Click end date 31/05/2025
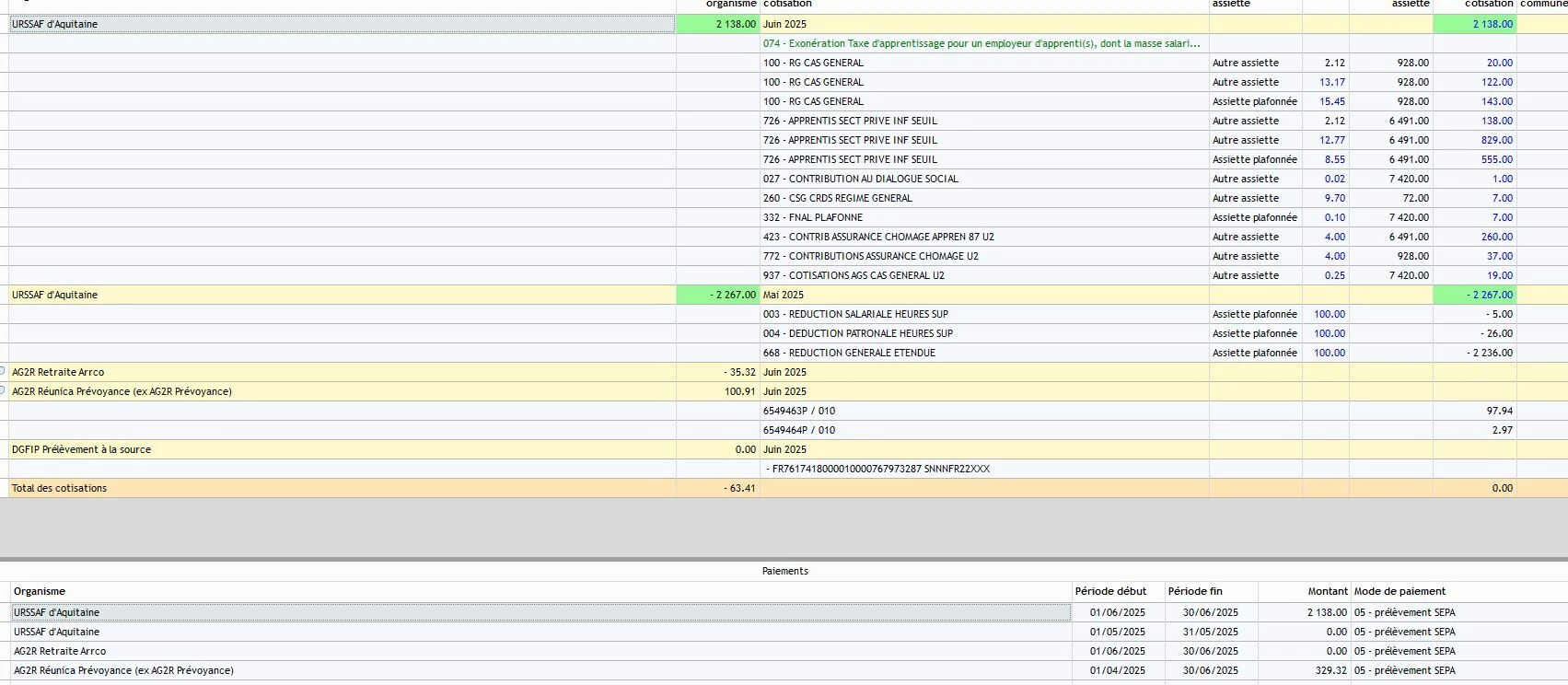 pyautogui.click(x=1211, y=632)
